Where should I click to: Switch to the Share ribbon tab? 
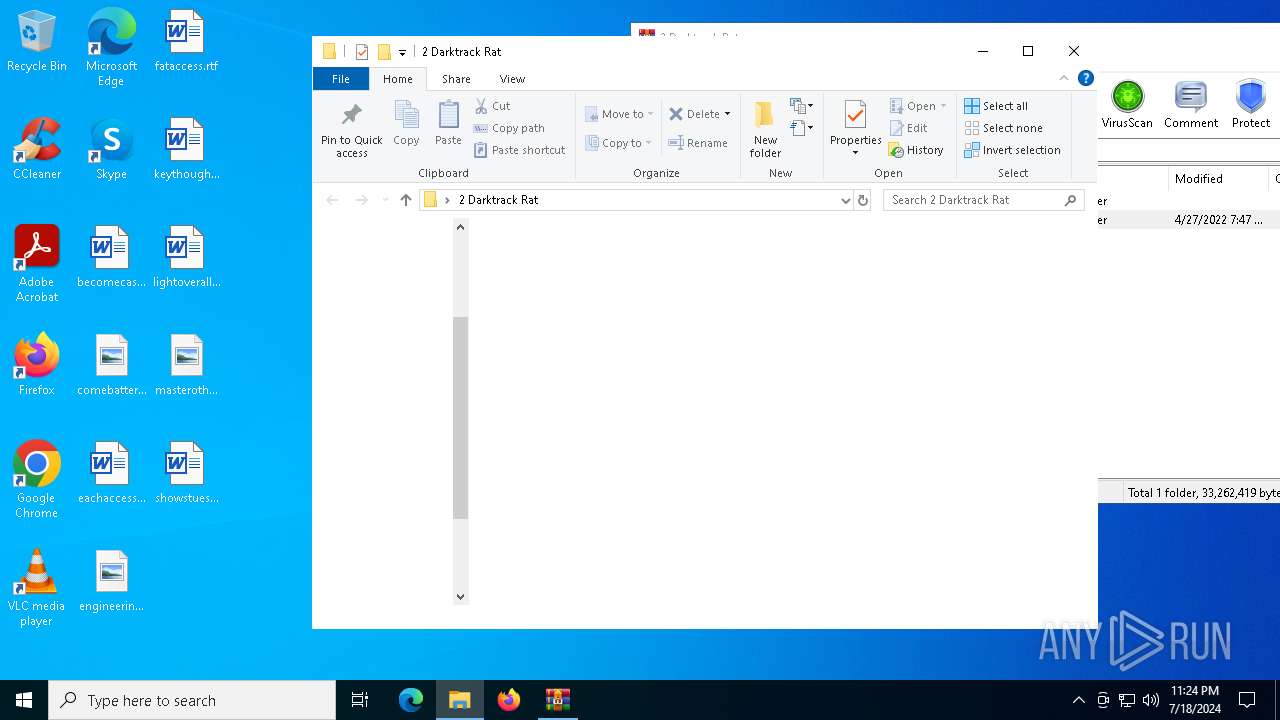tap(456, 79)
